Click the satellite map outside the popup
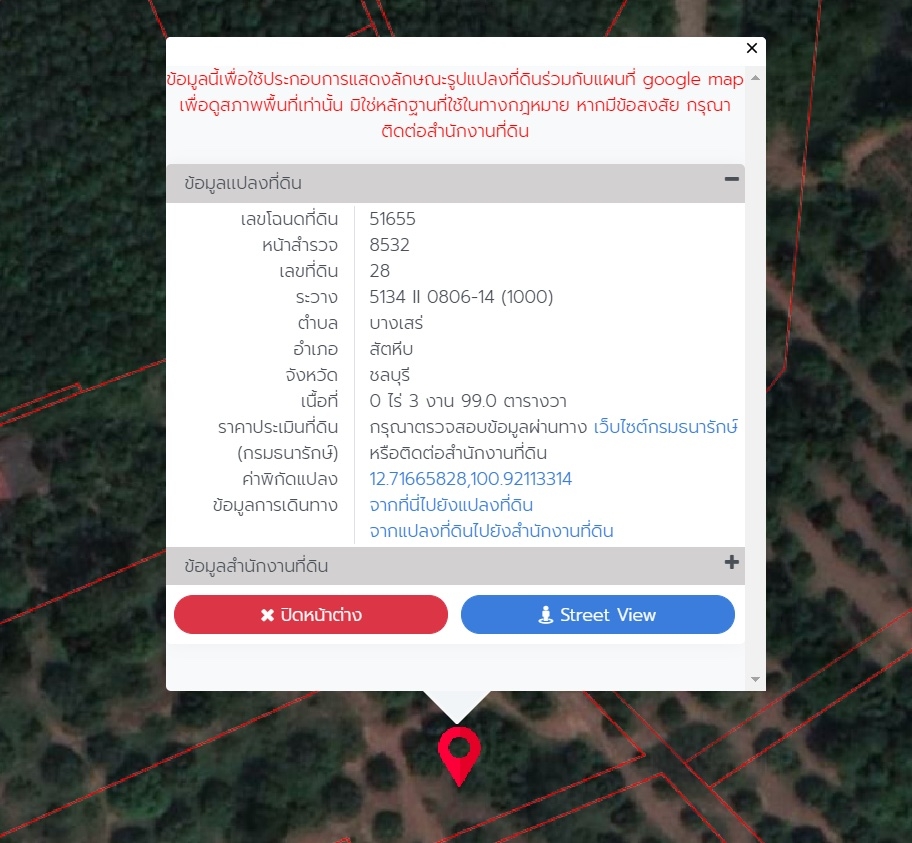Screen dimensions: 912x843 [81, 233]
